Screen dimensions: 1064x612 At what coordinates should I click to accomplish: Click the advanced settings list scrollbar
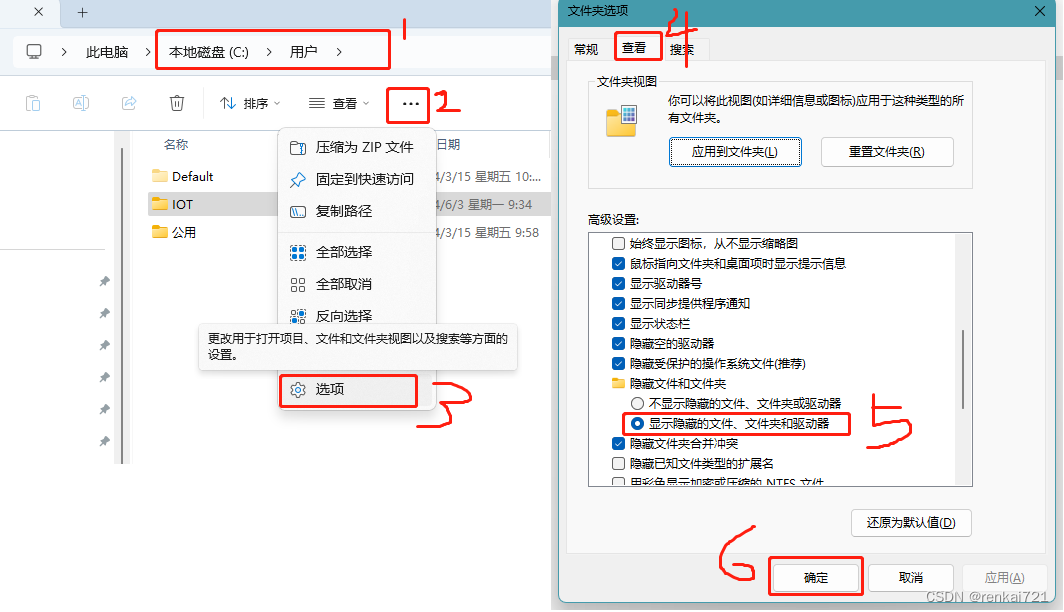(963, 369)
